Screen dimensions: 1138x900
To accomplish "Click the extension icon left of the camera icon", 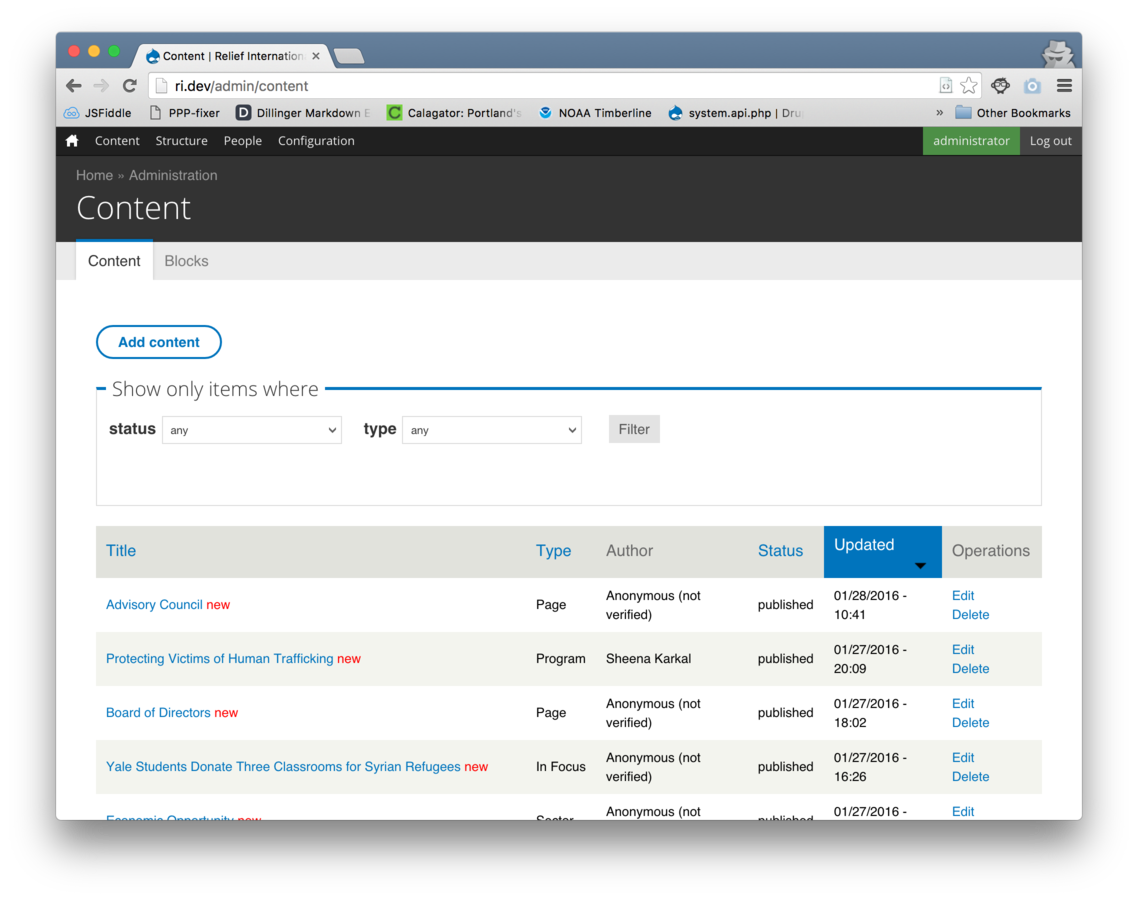I will [1000, 86].
